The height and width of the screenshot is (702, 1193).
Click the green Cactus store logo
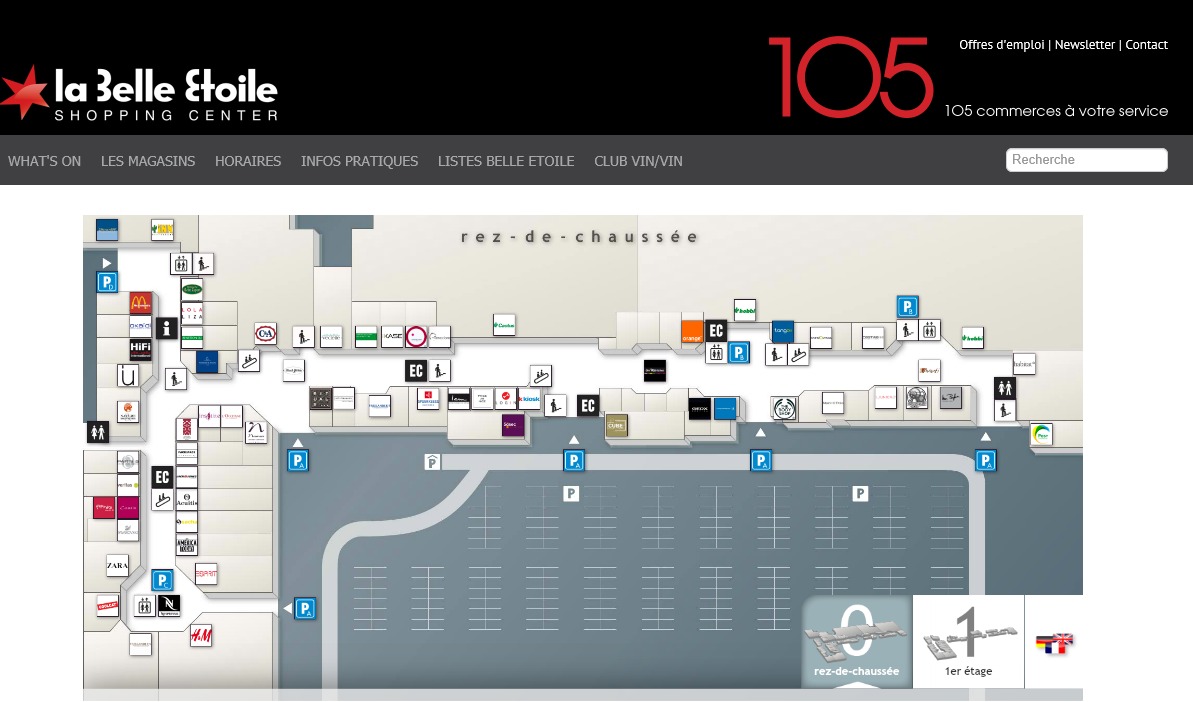coord(504,325)
